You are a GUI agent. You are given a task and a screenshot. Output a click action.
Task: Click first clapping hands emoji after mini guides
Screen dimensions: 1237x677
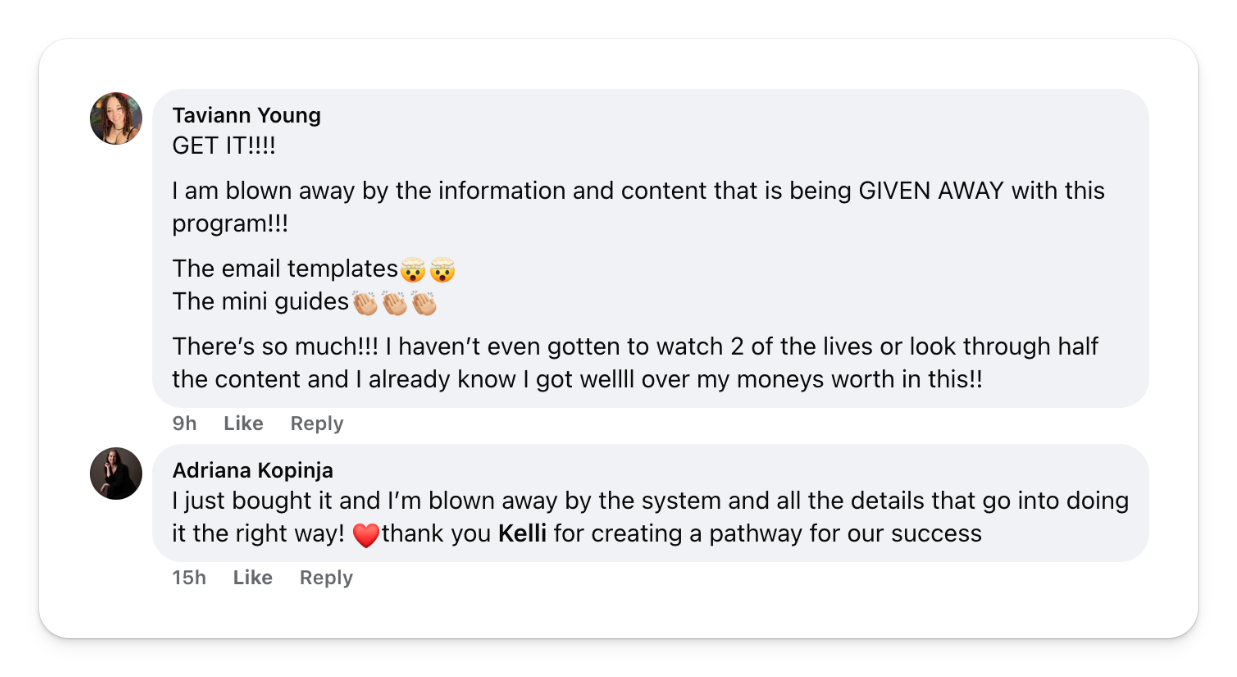click(364, 302)
